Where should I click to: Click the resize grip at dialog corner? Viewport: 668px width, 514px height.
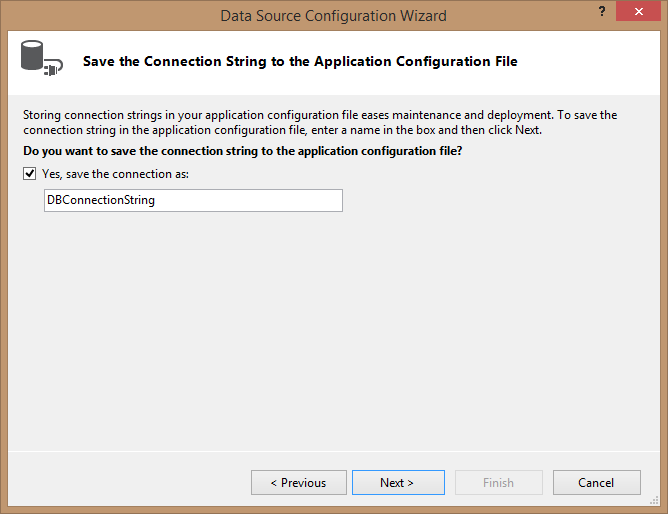(654, 501)
